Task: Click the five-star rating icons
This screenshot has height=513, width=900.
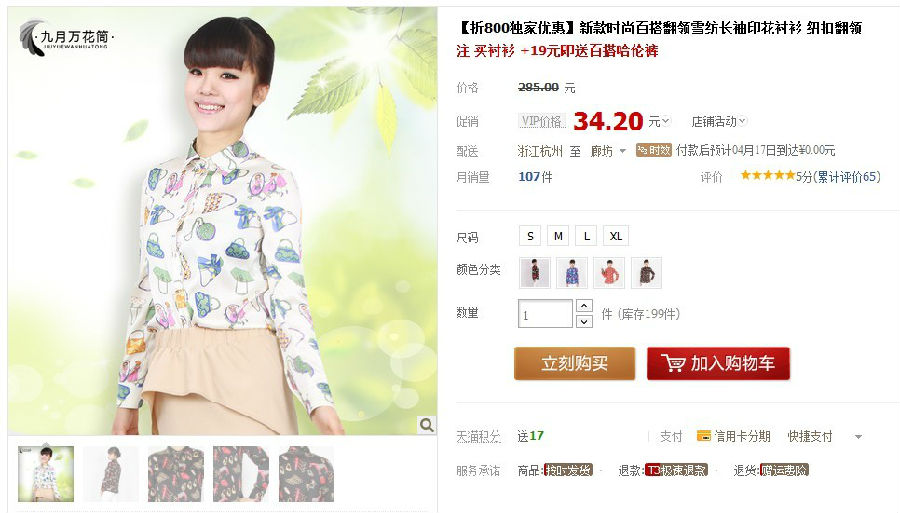Action: 767,176
